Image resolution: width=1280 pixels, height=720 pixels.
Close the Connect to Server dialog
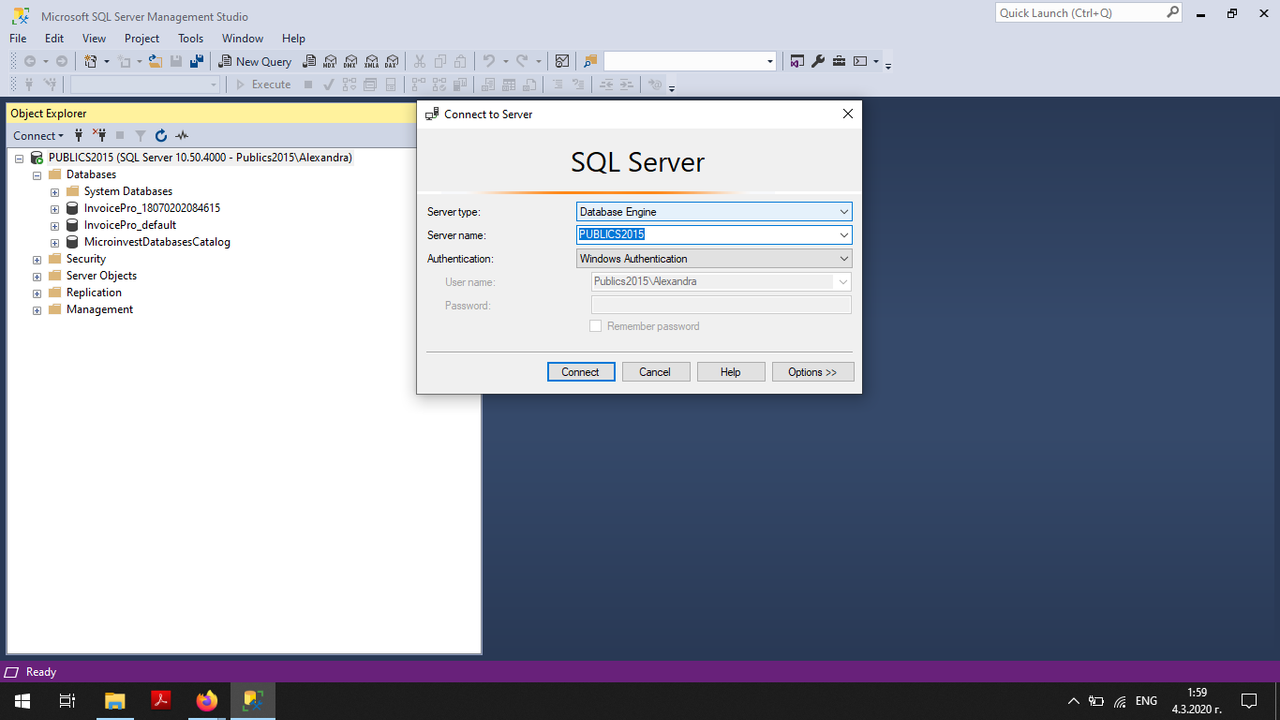847,114
